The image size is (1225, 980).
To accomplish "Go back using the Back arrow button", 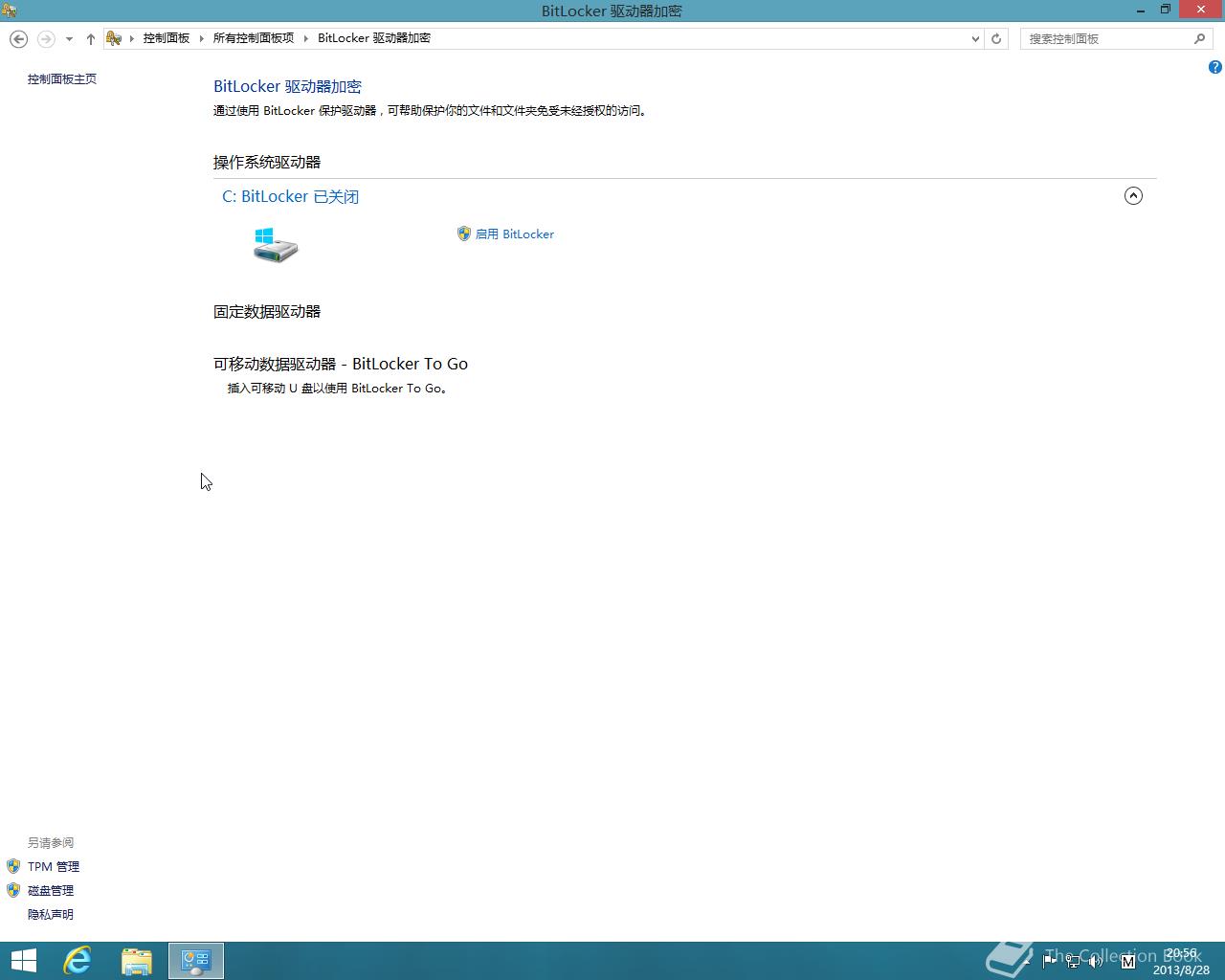I will [x=18, y=38].
